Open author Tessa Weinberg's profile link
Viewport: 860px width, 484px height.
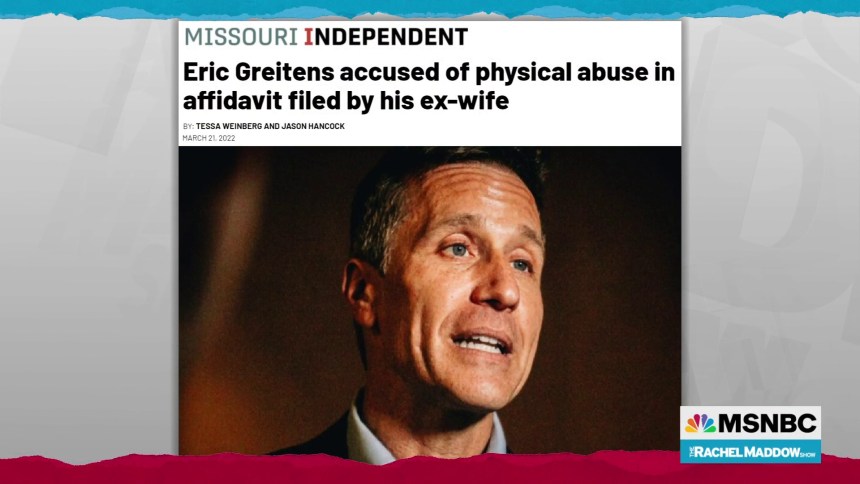pyautogui.click(x=229, y=126)
